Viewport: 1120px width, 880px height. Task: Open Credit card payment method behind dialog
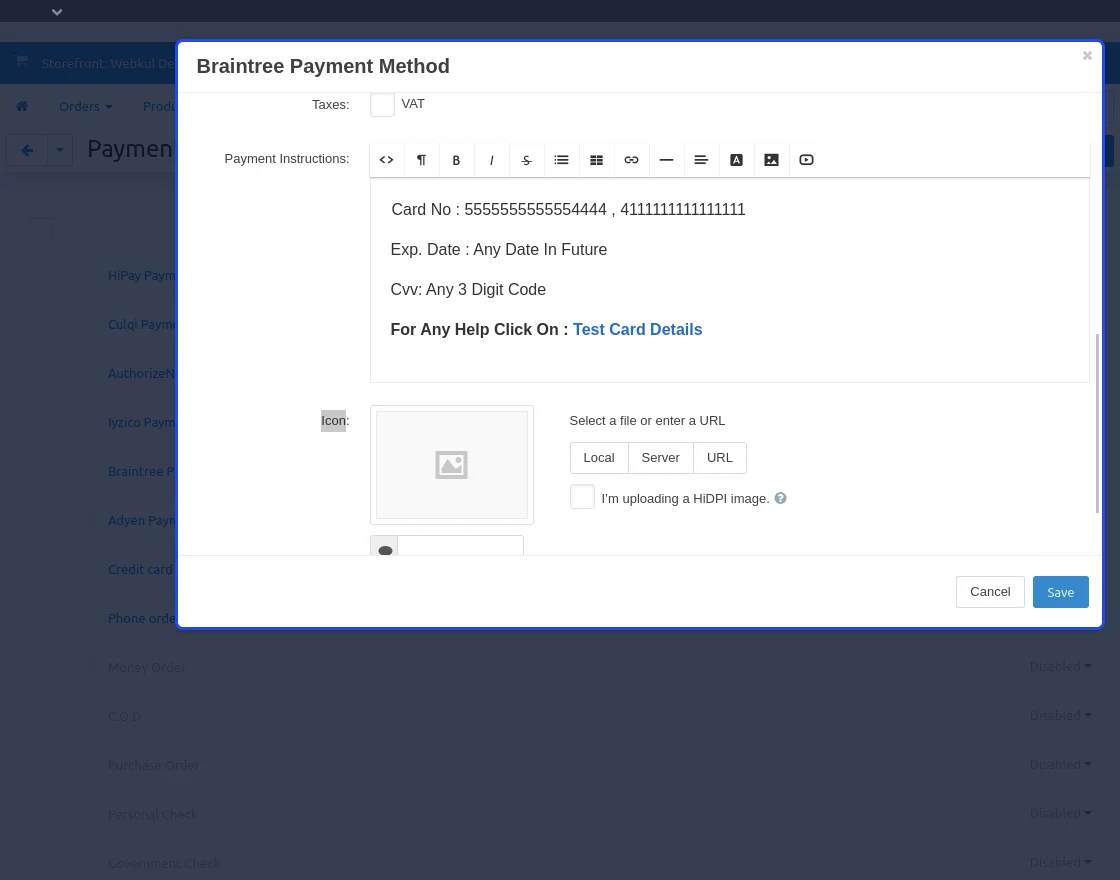coord(141,570)
